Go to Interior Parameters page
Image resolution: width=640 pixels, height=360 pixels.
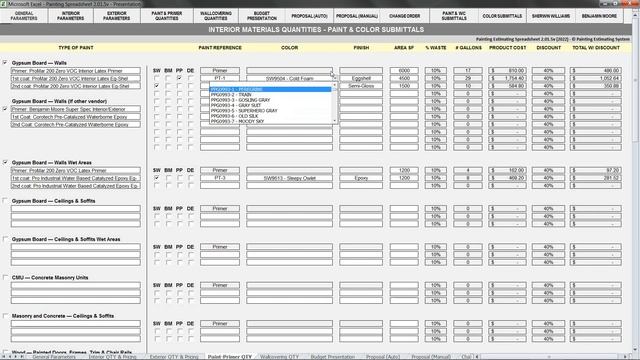71,16
